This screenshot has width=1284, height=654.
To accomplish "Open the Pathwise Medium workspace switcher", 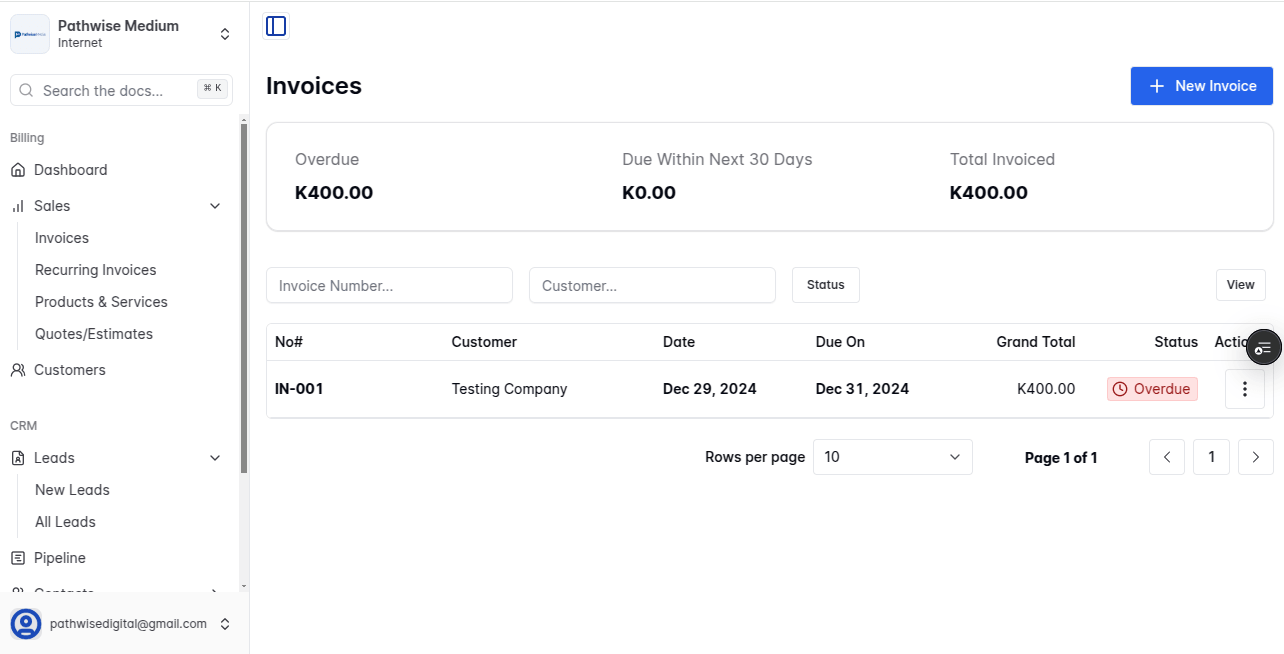I will pos(224,33).
